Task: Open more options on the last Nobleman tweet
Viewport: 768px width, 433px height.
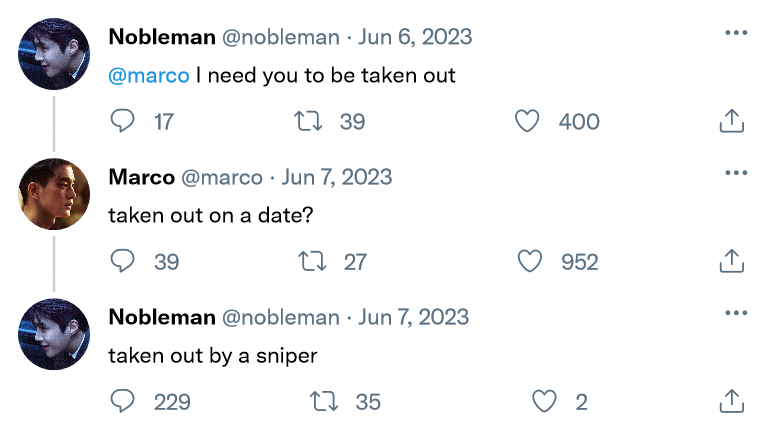Action: point(736,313)
